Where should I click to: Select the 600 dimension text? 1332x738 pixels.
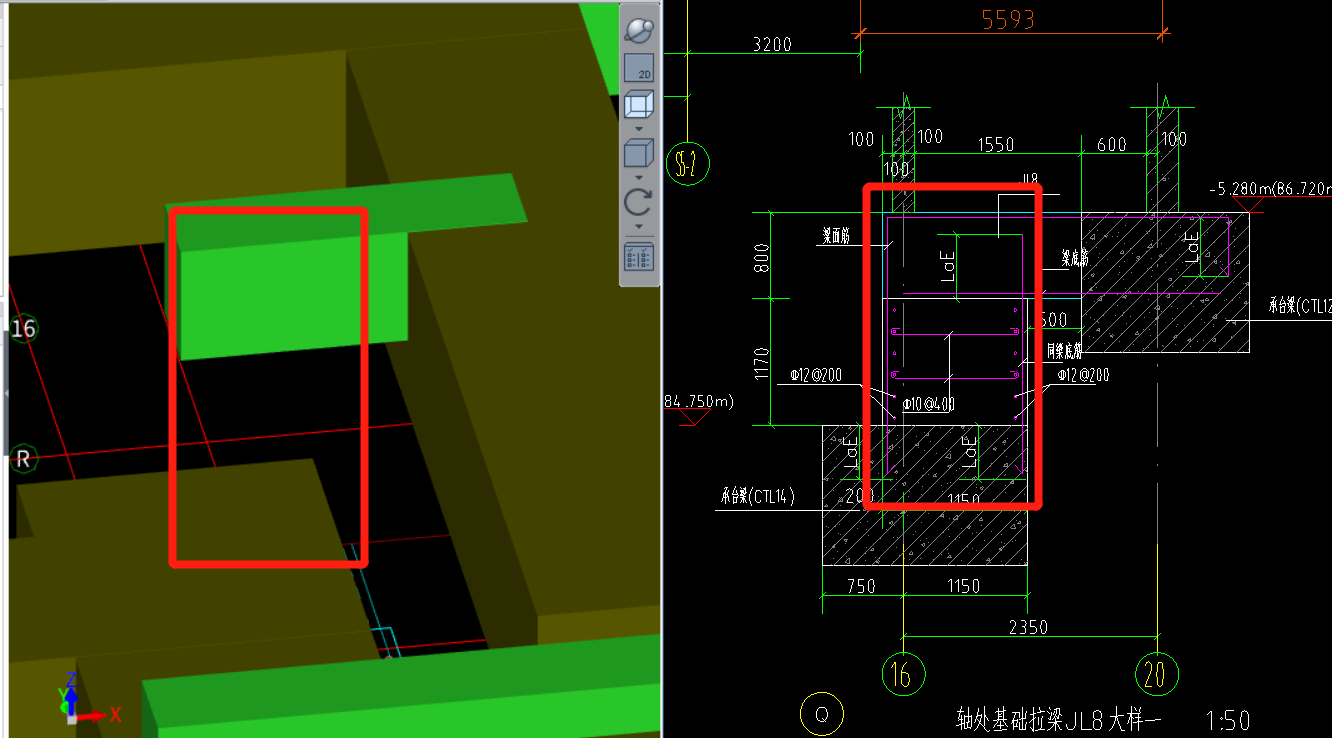pos(1111,145)
